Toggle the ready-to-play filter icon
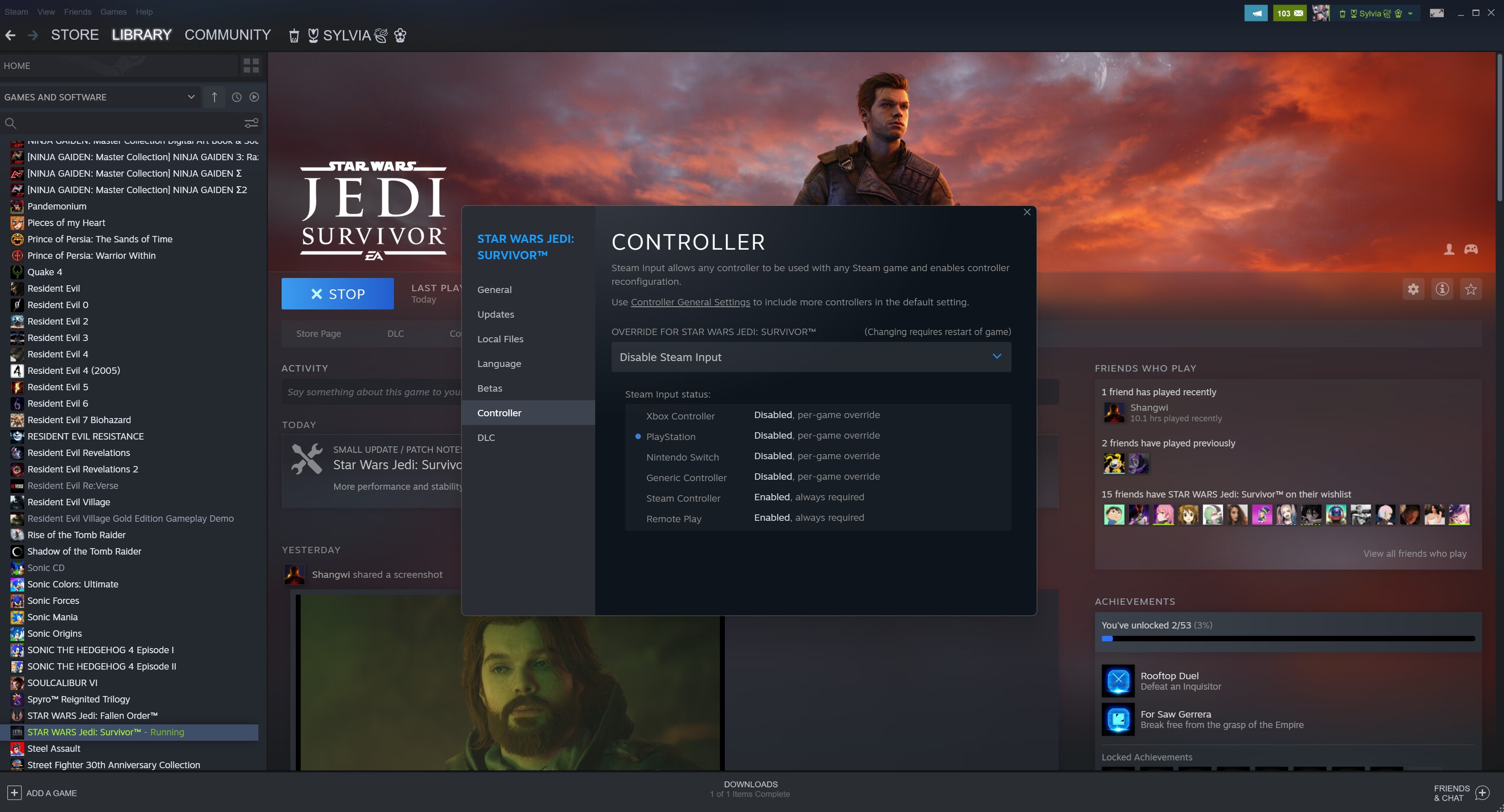The height and width of the screenshot is (812, 1504). 254,97
